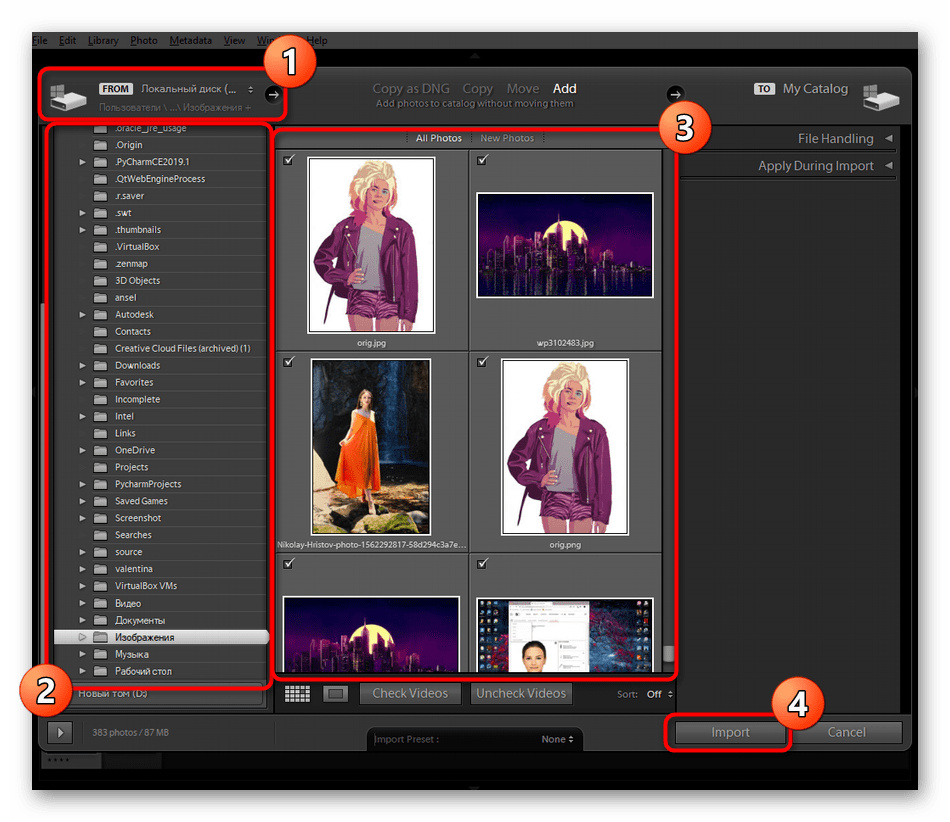Click the forward arrow right of Add
The height and width of the screenshot is (822, 950).
675,93
